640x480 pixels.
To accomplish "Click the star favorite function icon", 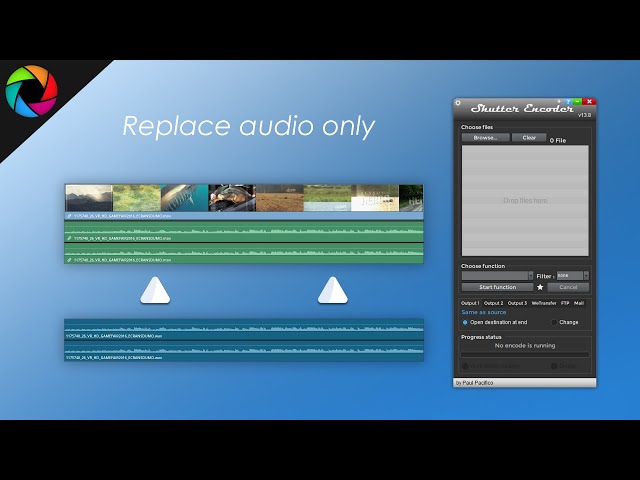I will pos(540,287).
